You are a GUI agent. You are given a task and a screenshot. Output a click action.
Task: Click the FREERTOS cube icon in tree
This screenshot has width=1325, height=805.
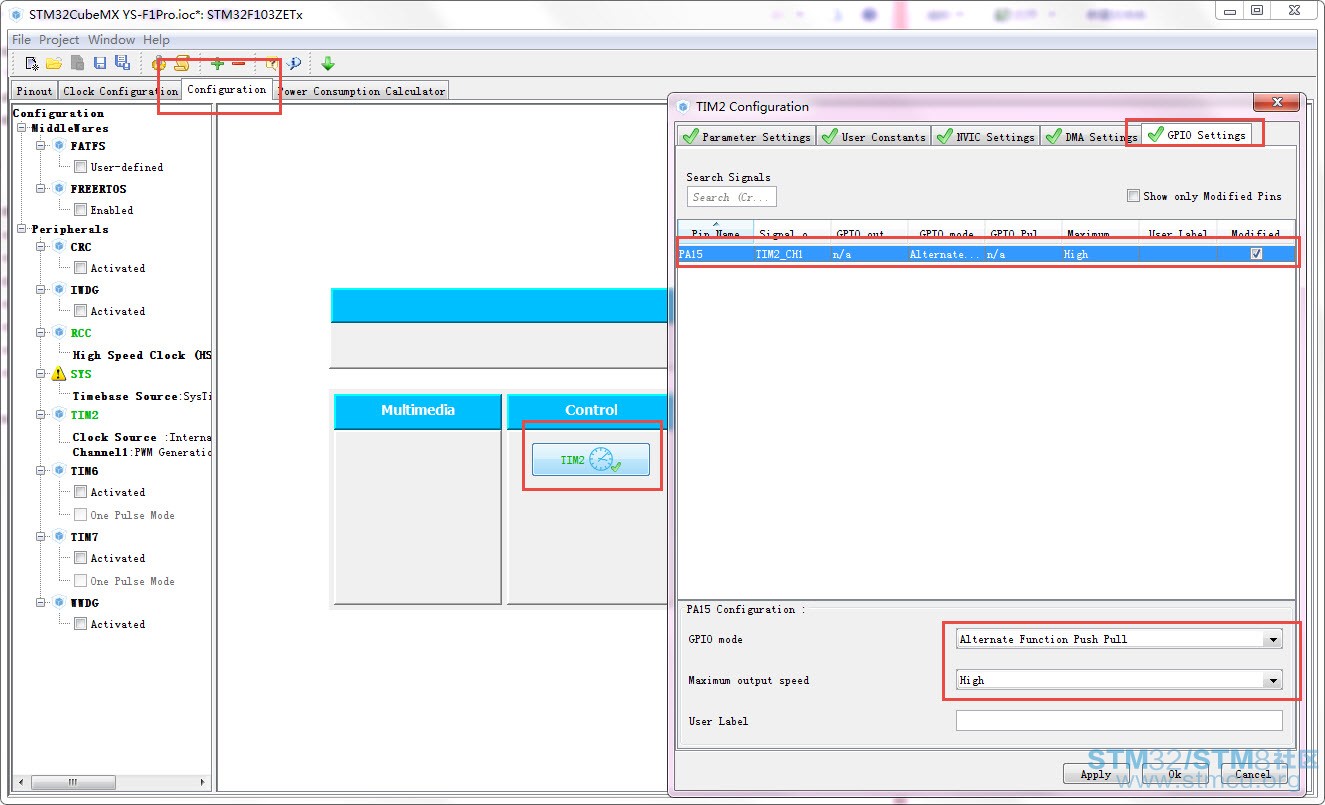(x=59, y=188)
